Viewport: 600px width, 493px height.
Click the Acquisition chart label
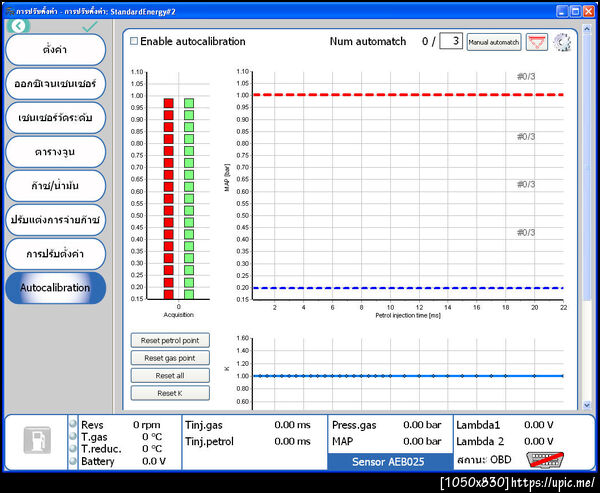[x=178, y=315]
